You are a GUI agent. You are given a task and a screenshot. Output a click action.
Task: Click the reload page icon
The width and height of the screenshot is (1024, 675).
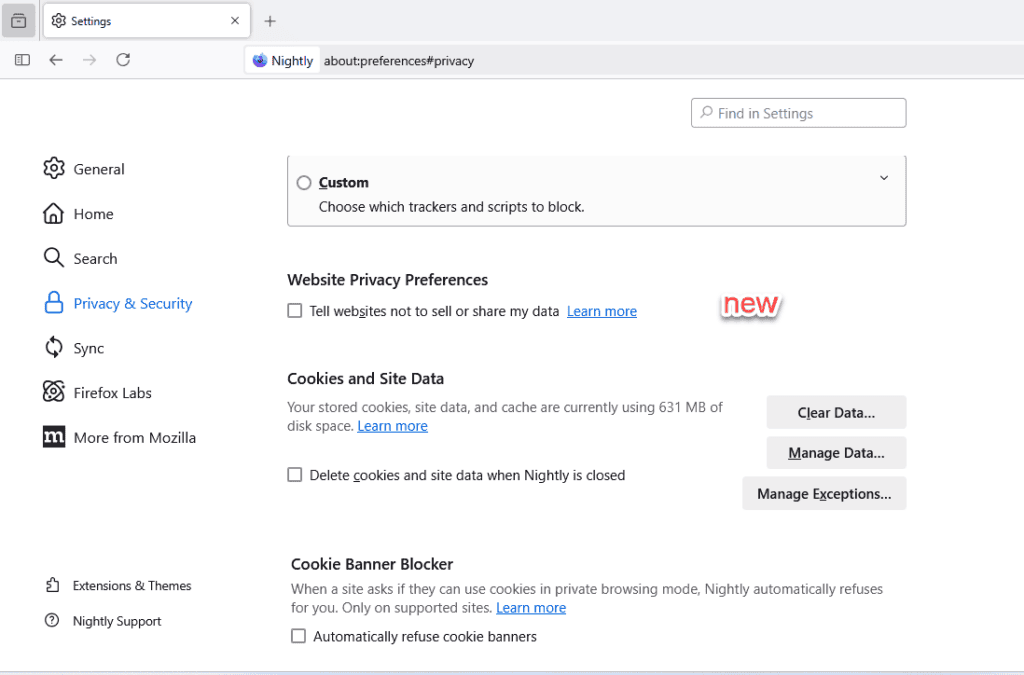point(123,60)
